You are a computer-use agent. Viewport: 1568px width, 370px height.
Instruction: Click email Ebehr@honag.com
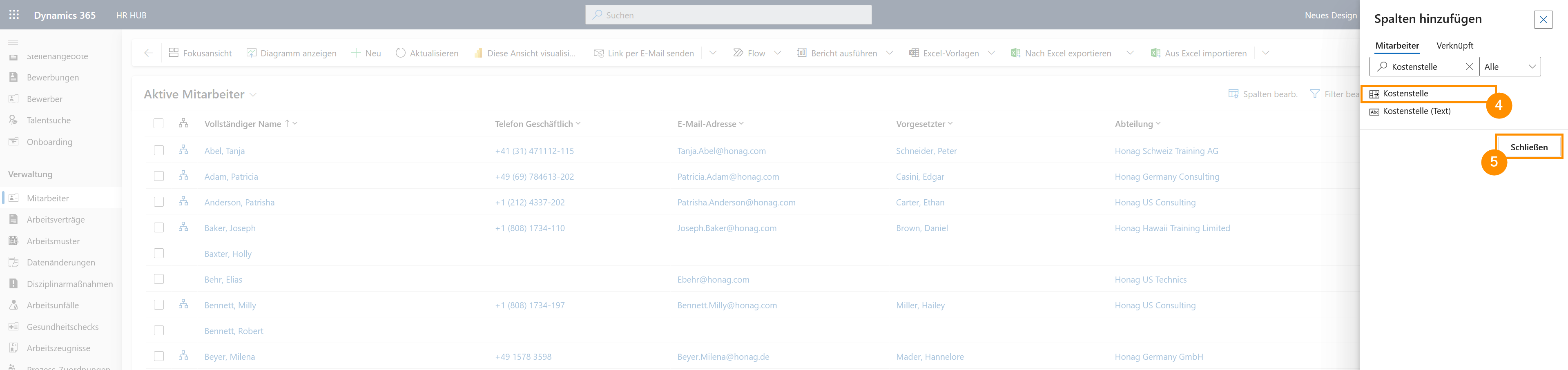[713, 280]
